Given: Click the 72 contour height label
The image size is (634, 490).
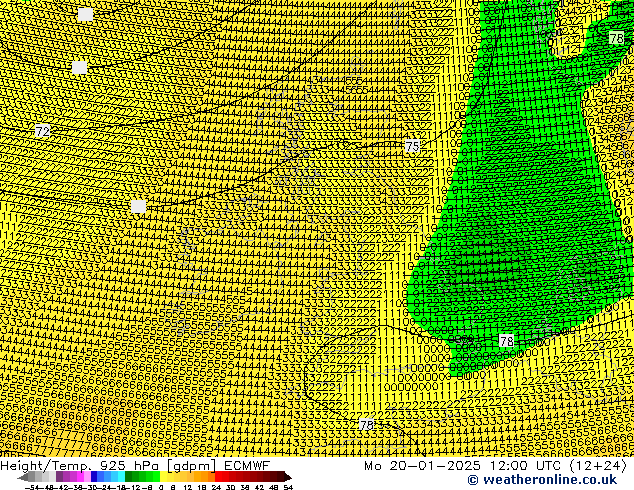Looking at the screenshot, I should (42, 131).
